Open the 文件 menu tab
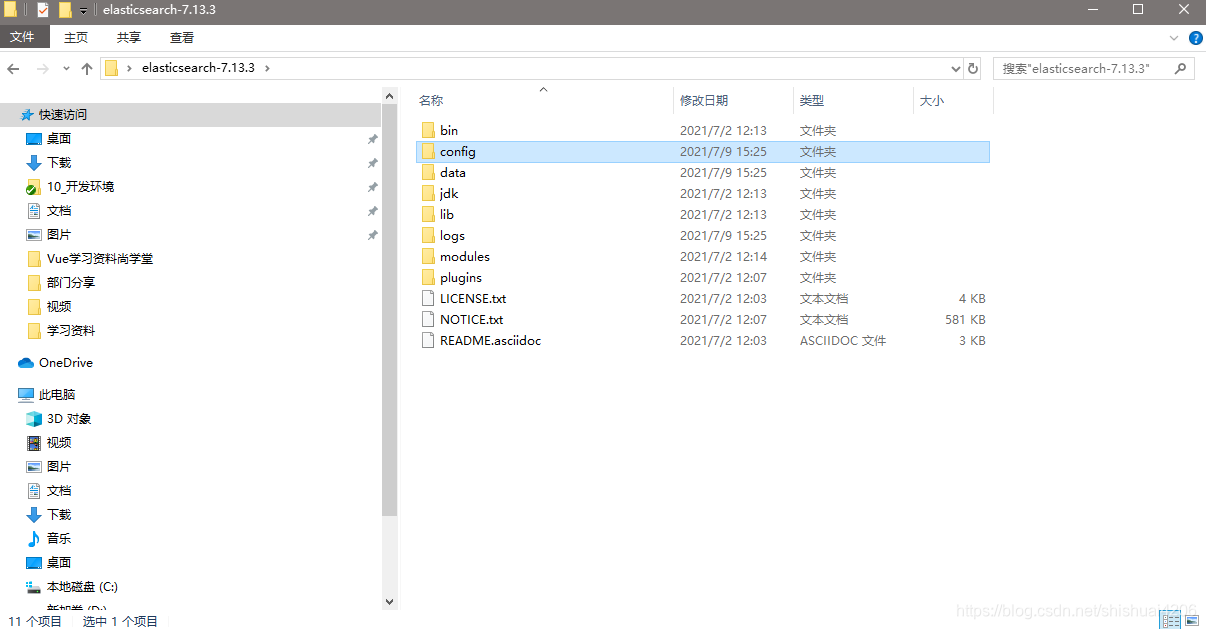The width and height of the screenshot is (1206, 629). tap(22, 37)
